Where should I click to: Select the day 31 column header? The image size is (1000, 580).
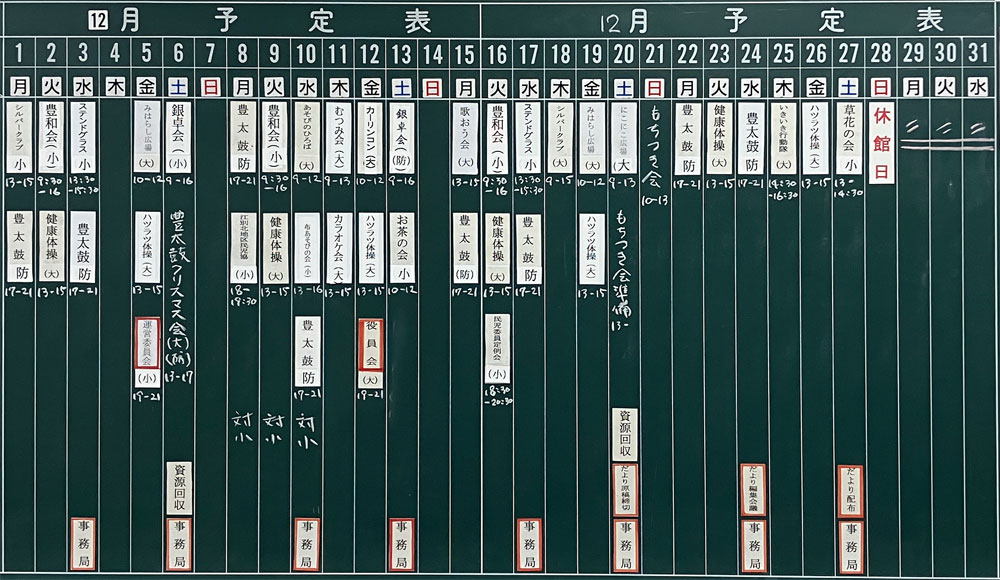click(x=978, y=52)
